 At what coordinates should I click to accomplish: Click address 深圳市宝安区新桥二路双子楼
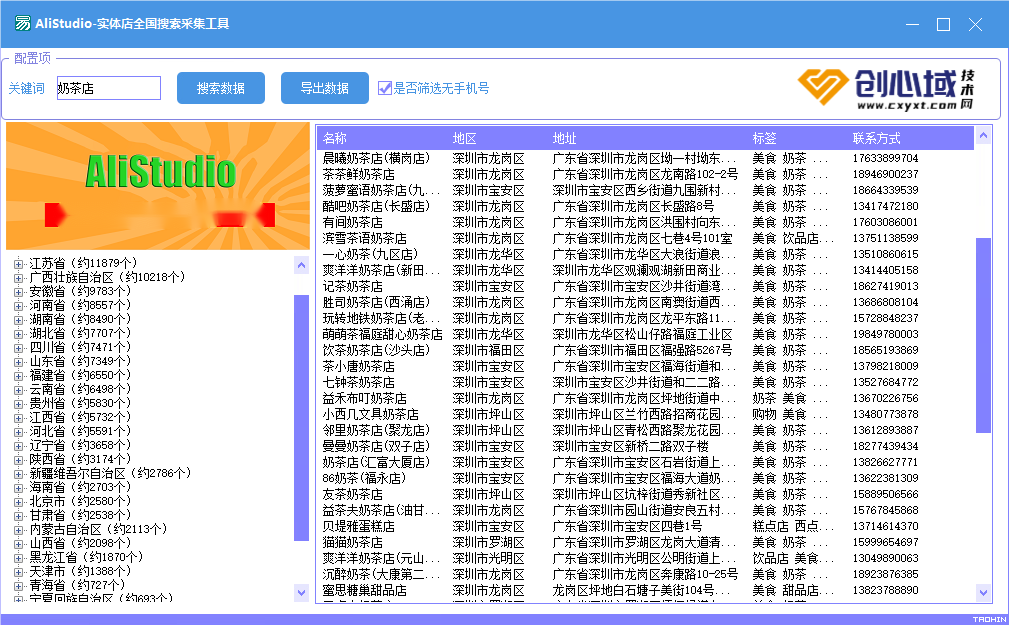pyautogui.click(x=631, y=447)
